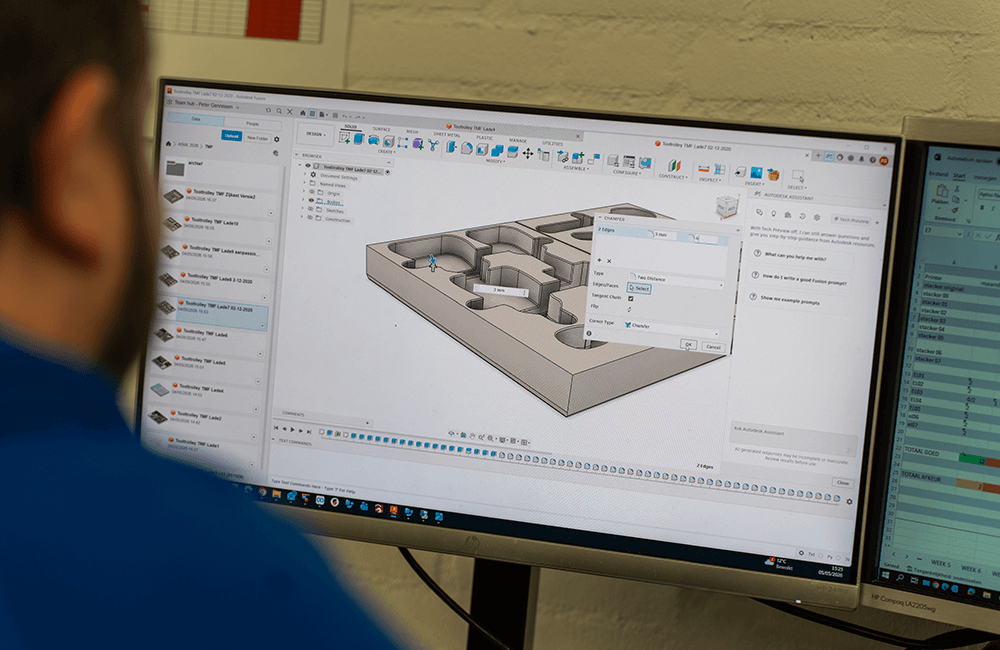Toggle visibility of the Sketches folder

[311, 209]
